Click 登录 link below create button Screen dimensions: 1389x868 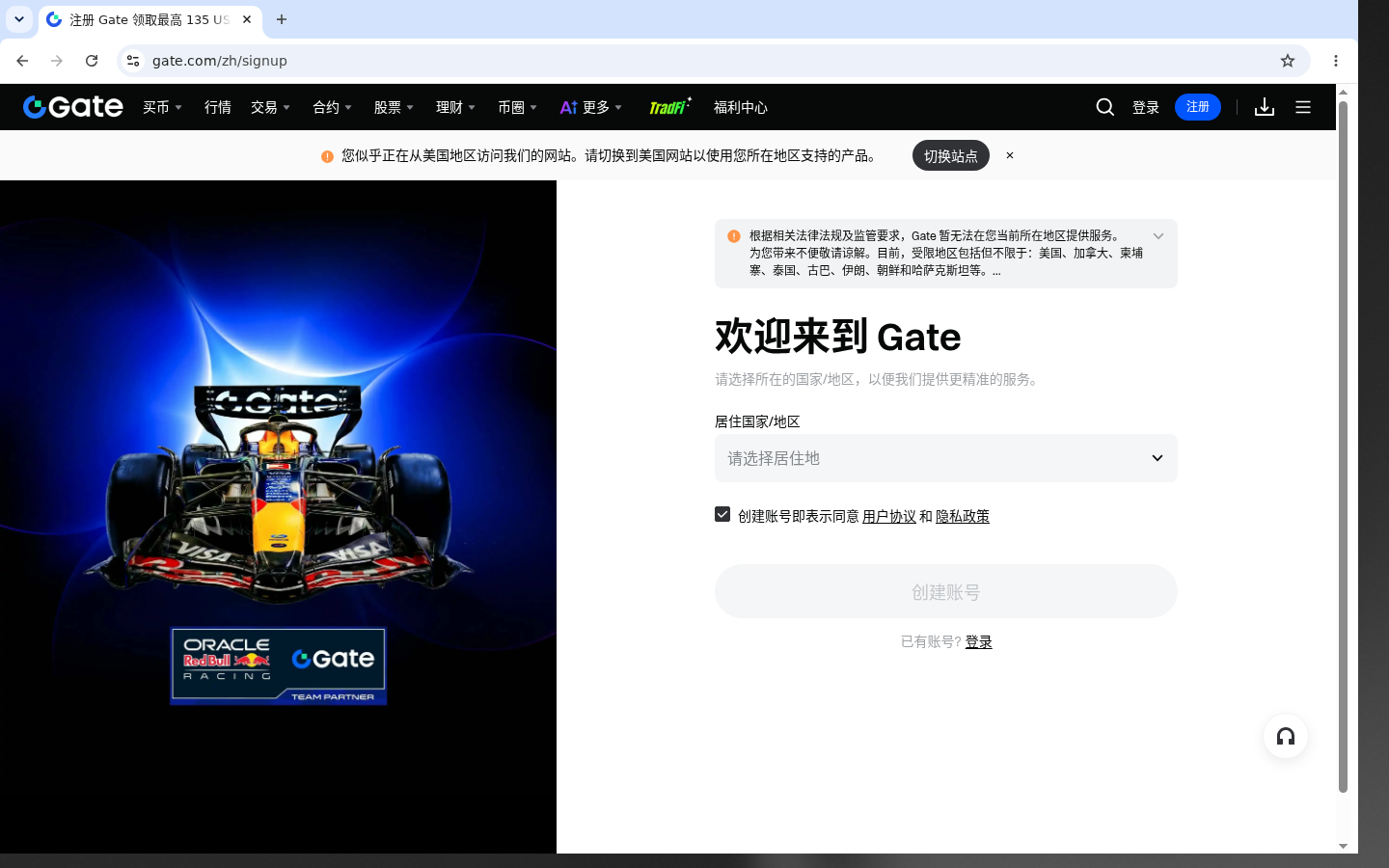979,641
